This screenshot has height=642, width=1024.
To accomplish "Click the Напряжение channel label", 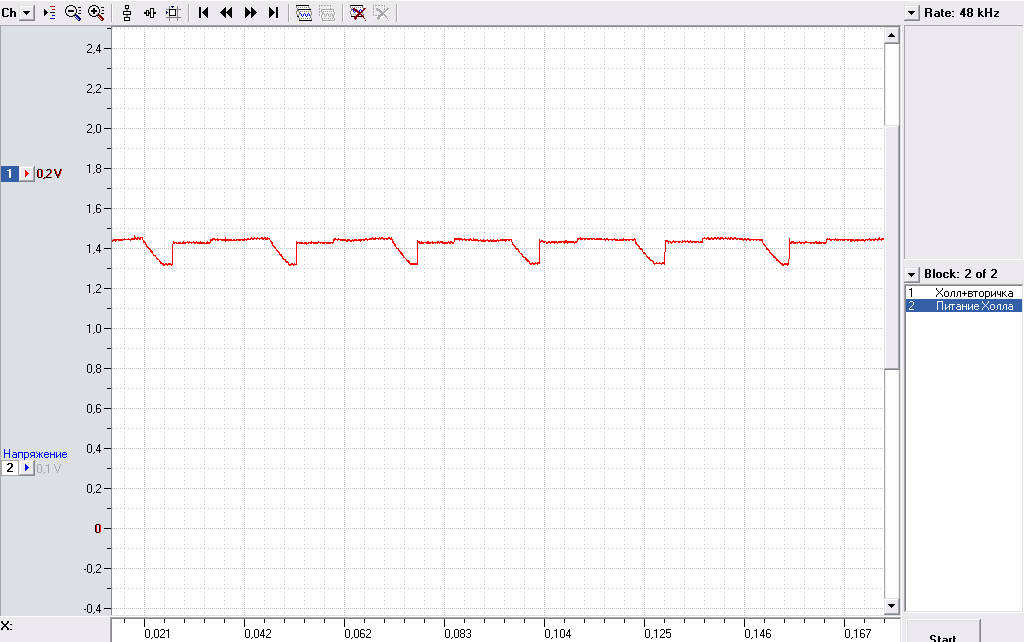I will click(35, 454).
